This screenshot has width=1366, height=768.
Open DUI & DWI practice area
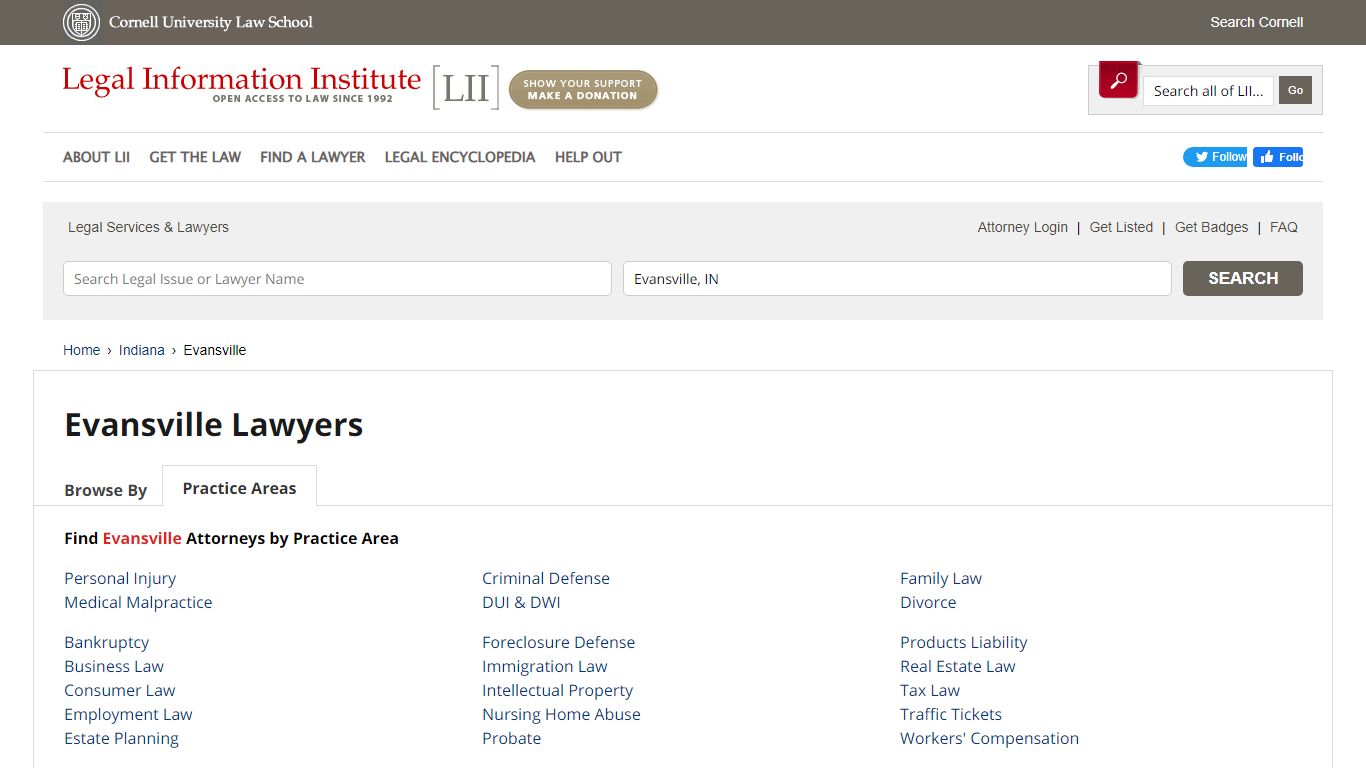click(x=521, y=602)
